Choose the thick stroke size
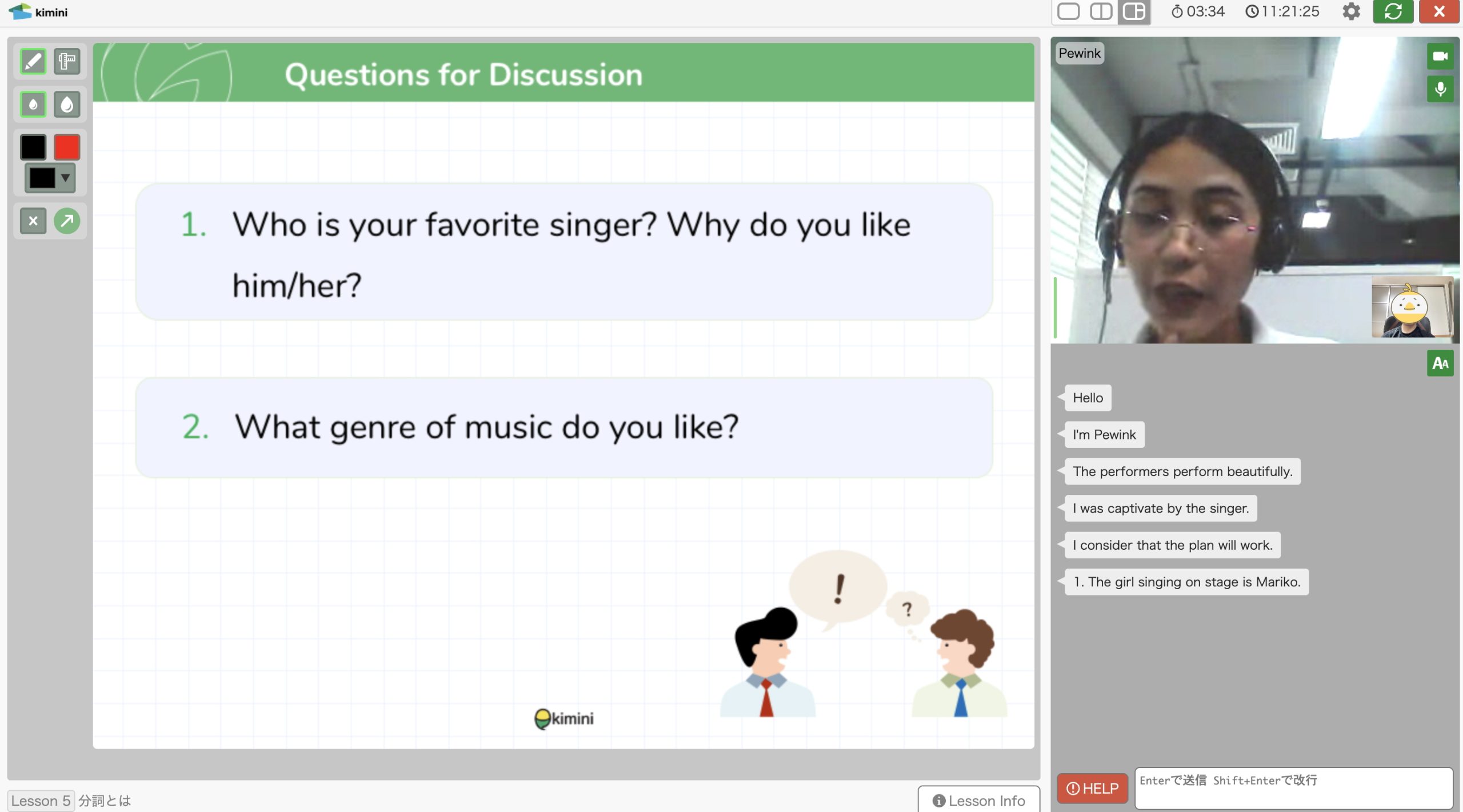The width and height of the screenshot is (1463, 812). [x=67, y=104]
